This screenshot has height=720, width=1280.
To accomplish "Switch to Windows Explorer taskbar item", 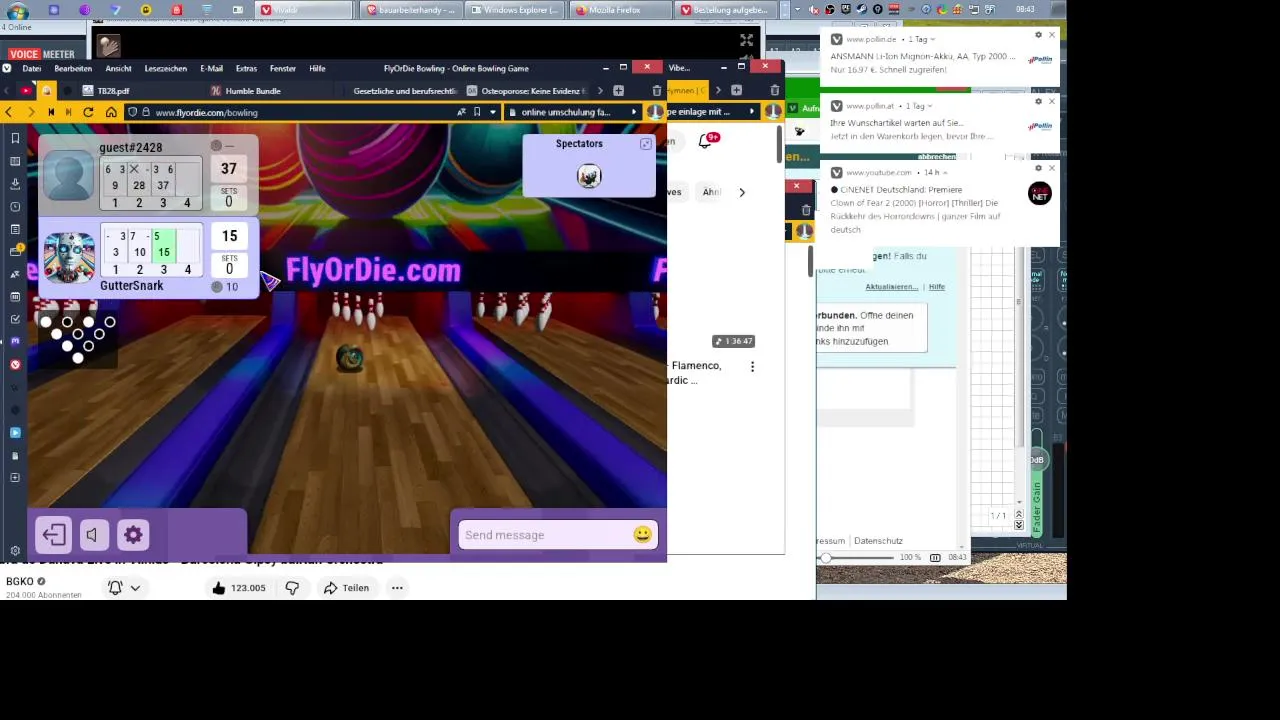I will coord(514,10).
